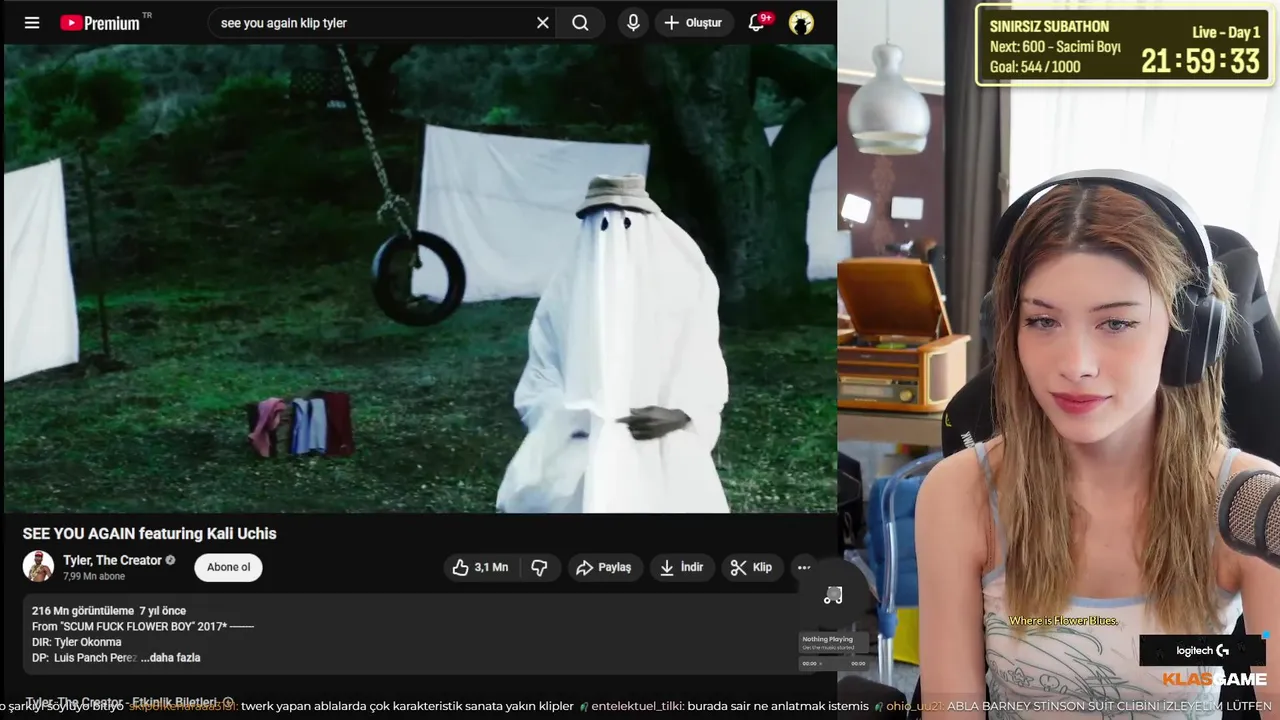1280x720 pixels.
Task: Open the Tyler, The Creator channel name
Action: 112,560
